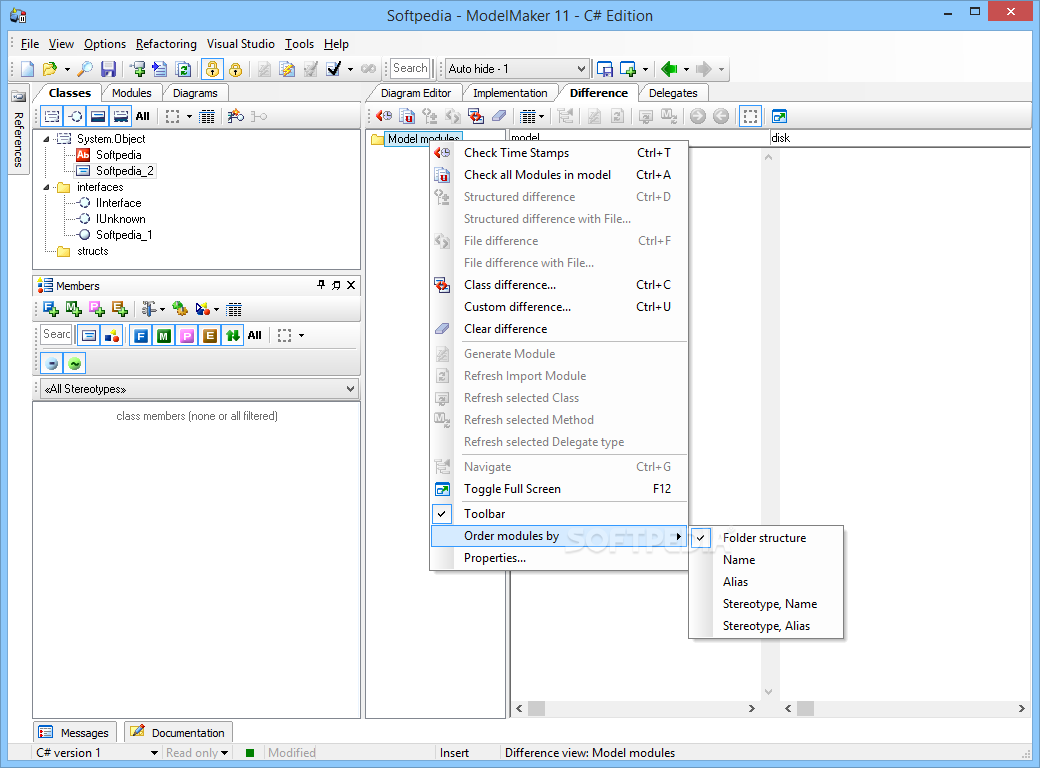Click the All filter button in Members toolbar
The width and height of the screenshot is (1040, 768).
point(255,336)
